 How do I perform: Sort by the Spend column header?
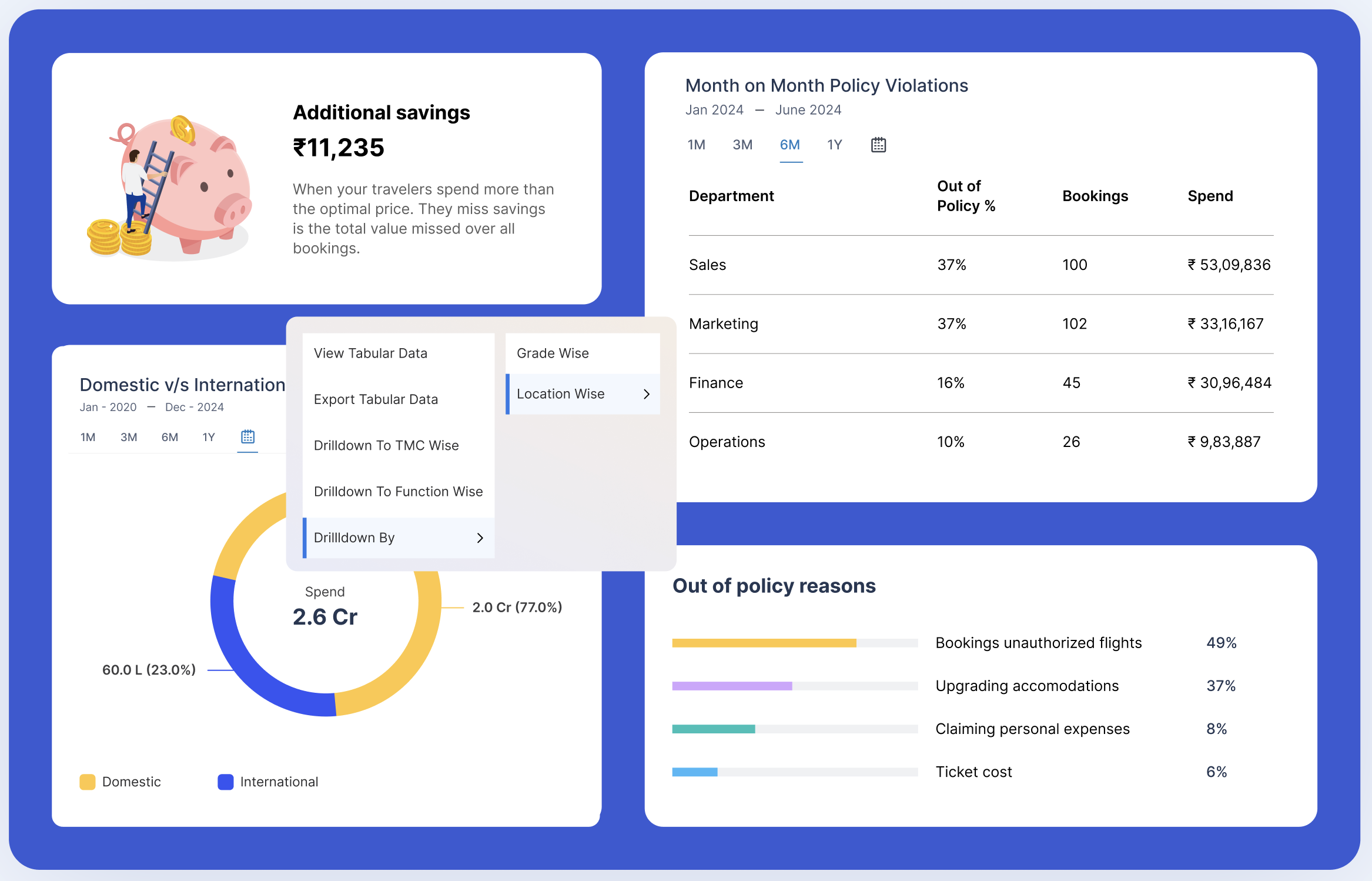[x=1210, y=196]
